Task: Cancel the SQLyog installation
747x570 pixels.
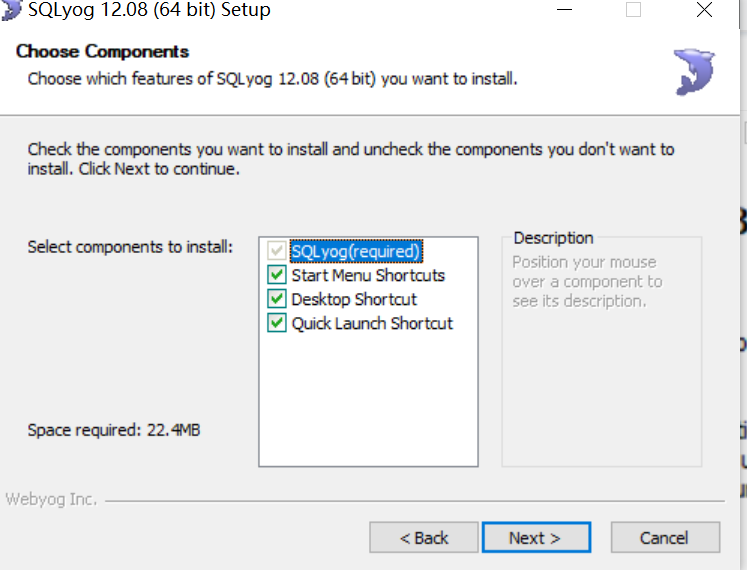Action: tap(665, 538)
